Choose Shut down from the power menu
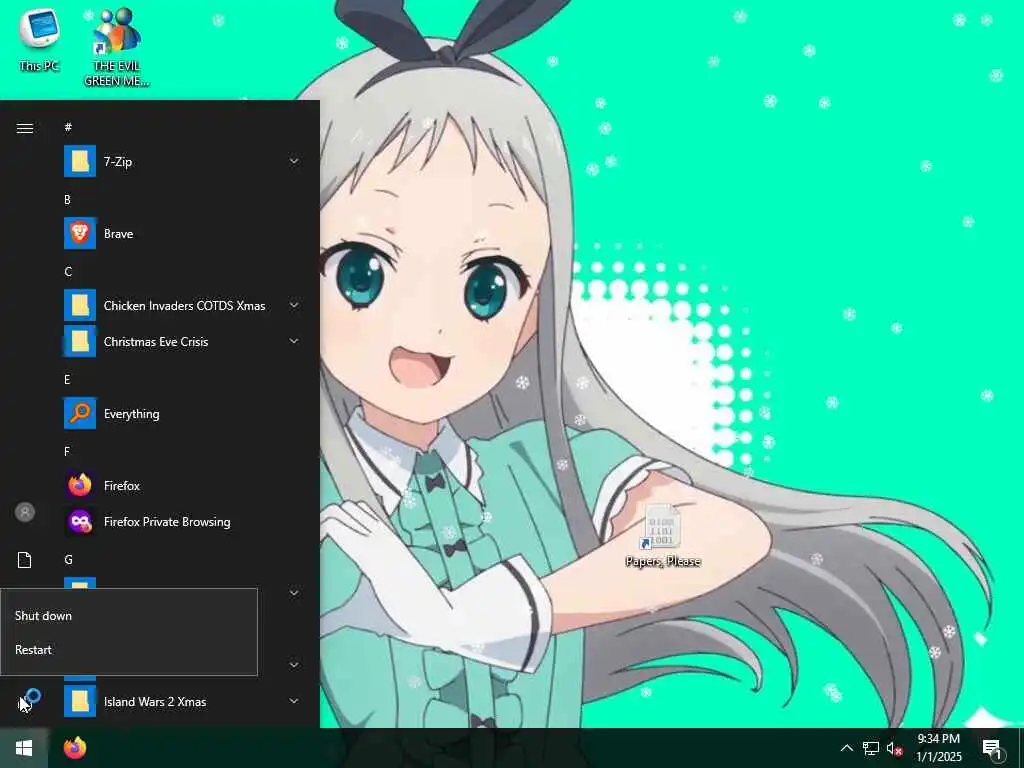Screen dimensions: 1024x768 click(129, 616)
